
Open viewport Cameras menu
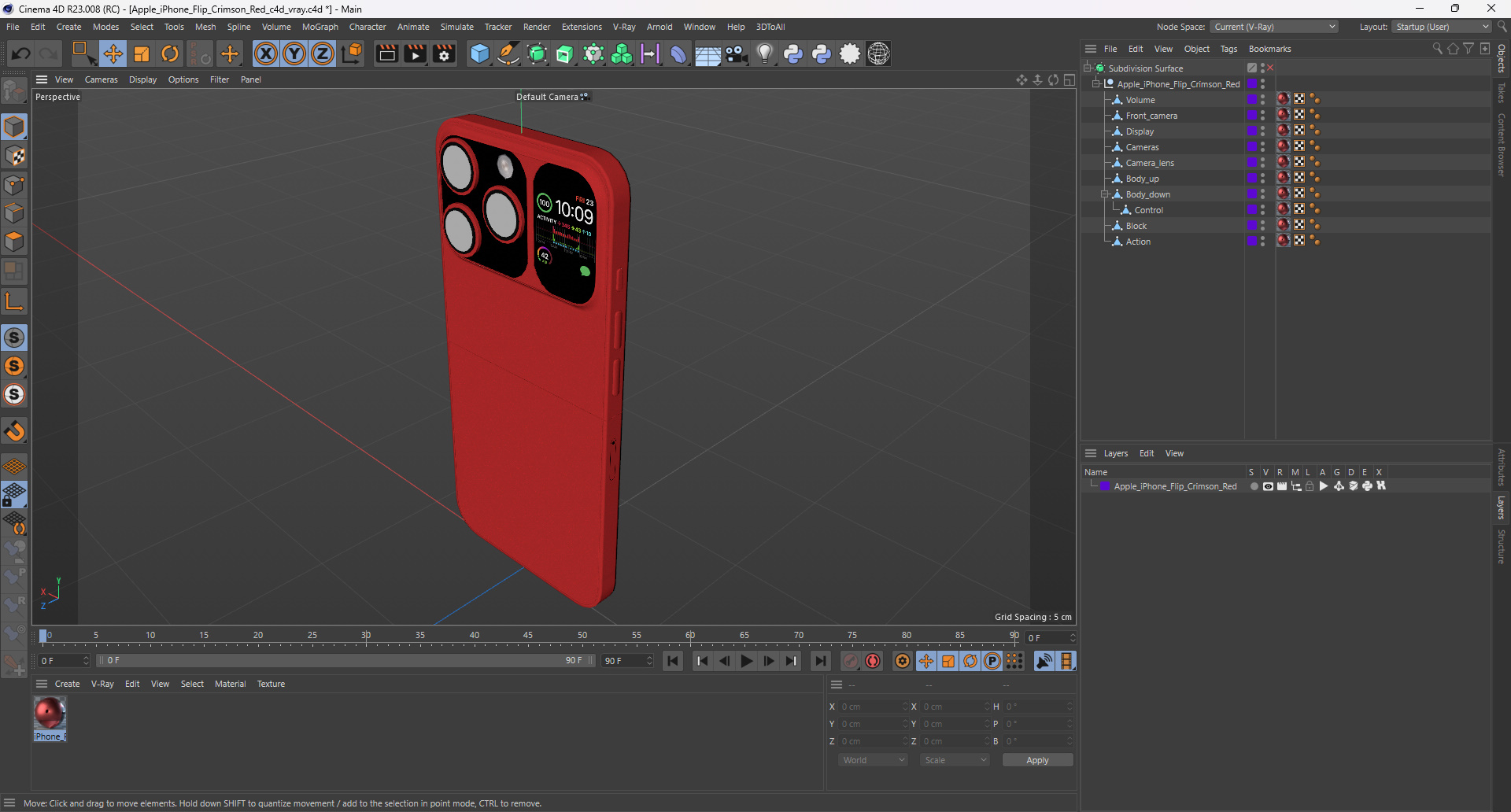101,79
